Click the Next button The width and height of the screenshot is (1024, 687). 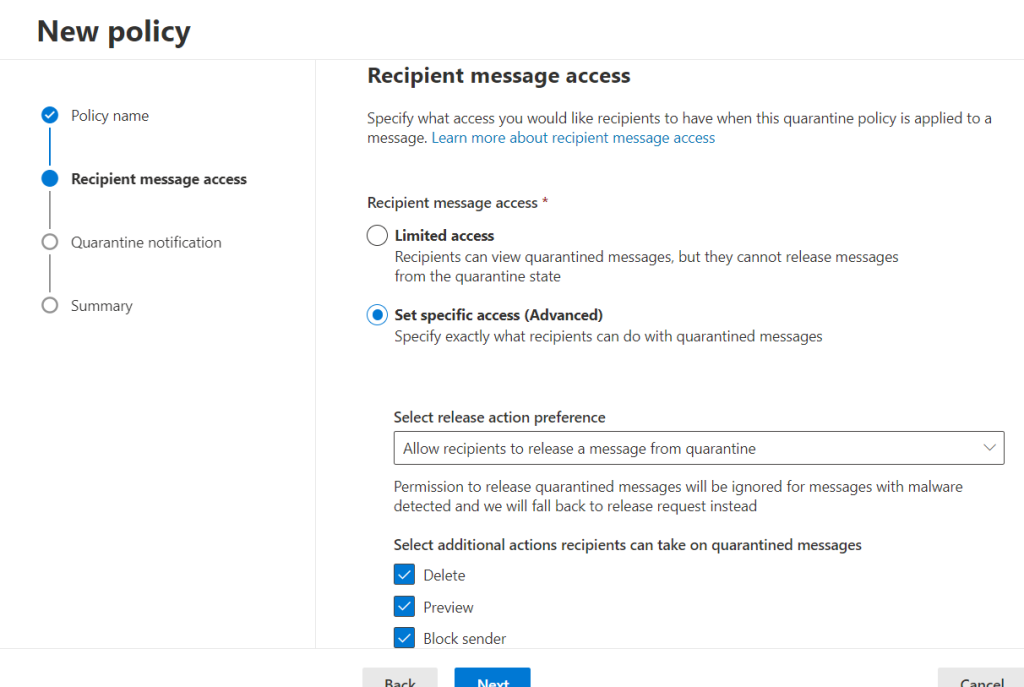point(492,679)
